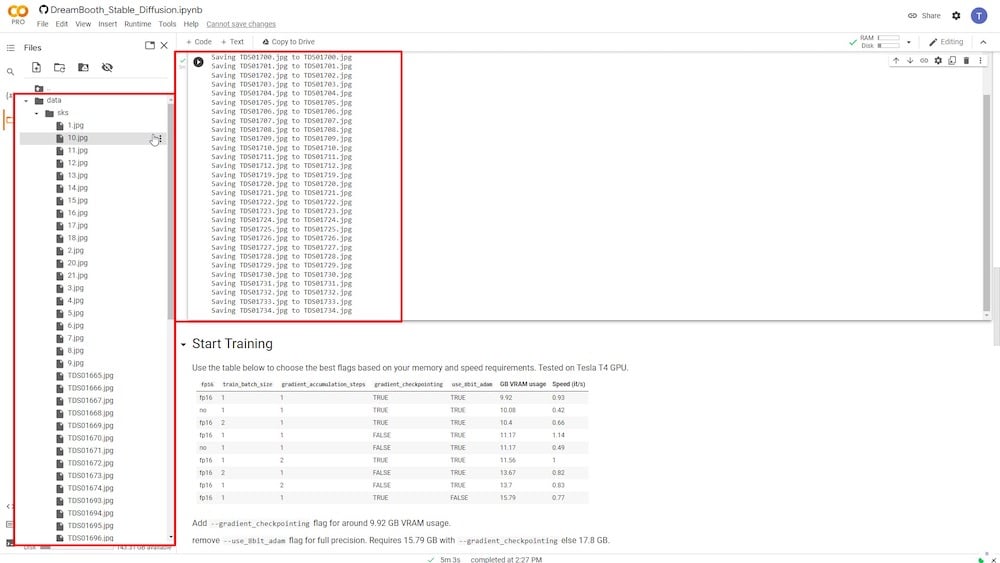This screenshot has width=1000, height=563.
Task: Open Files panel in new window
Action: coord(150,45)
